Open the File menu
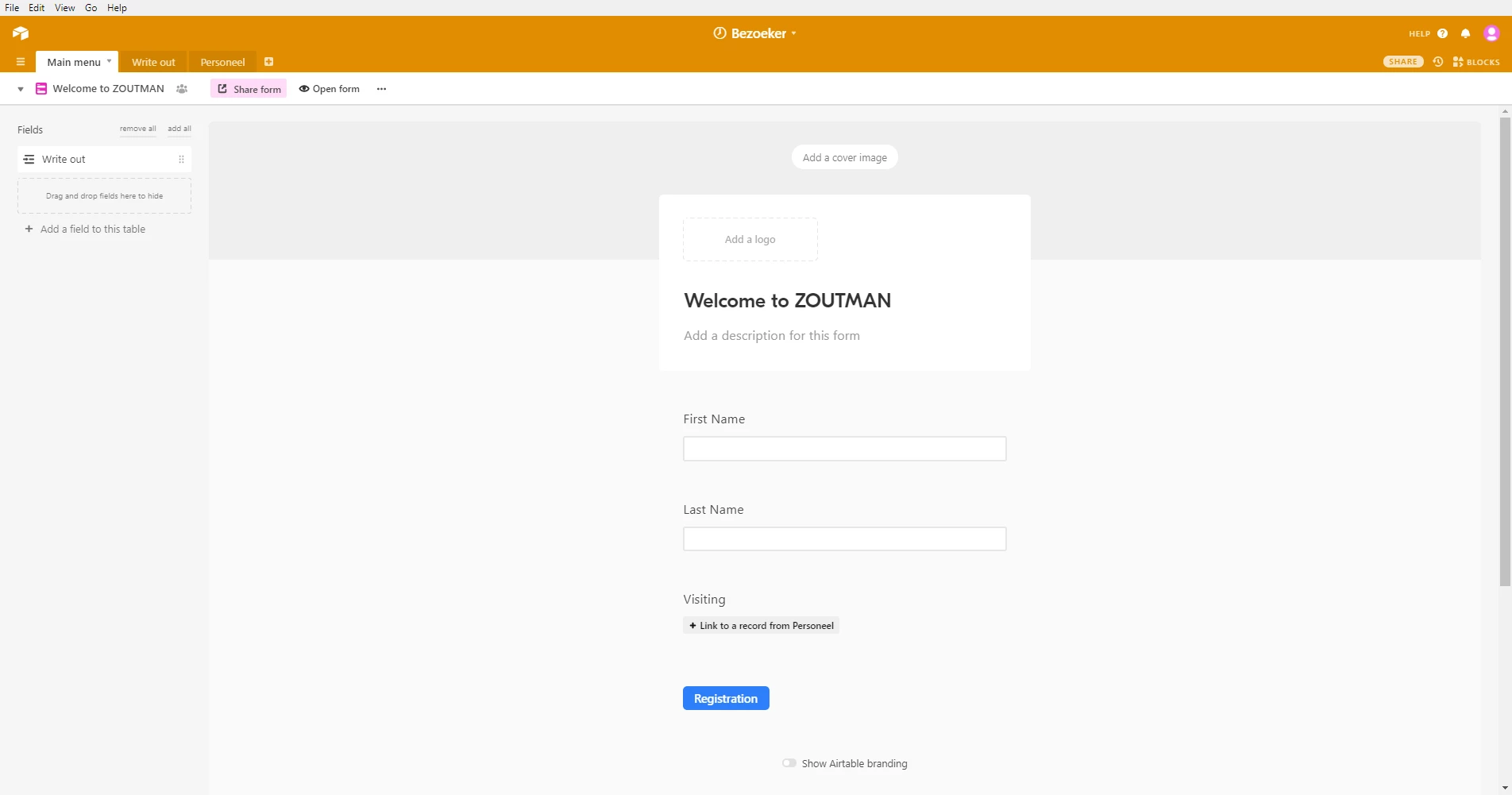Image resolution: width=1512 pixels, height=795 pixels. 12,8
